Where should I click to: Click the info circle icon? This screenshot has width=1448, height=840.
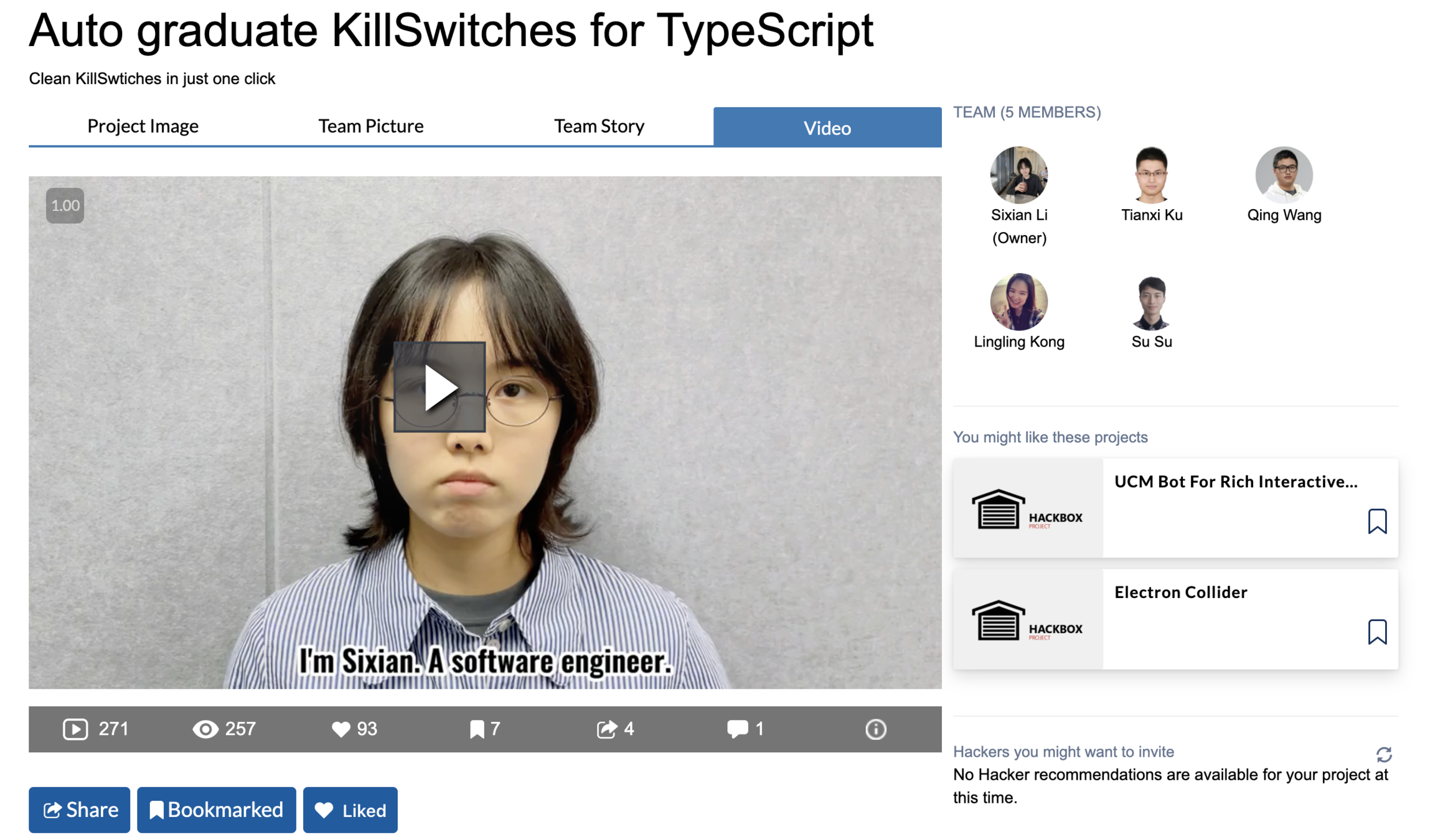[875, 729]
